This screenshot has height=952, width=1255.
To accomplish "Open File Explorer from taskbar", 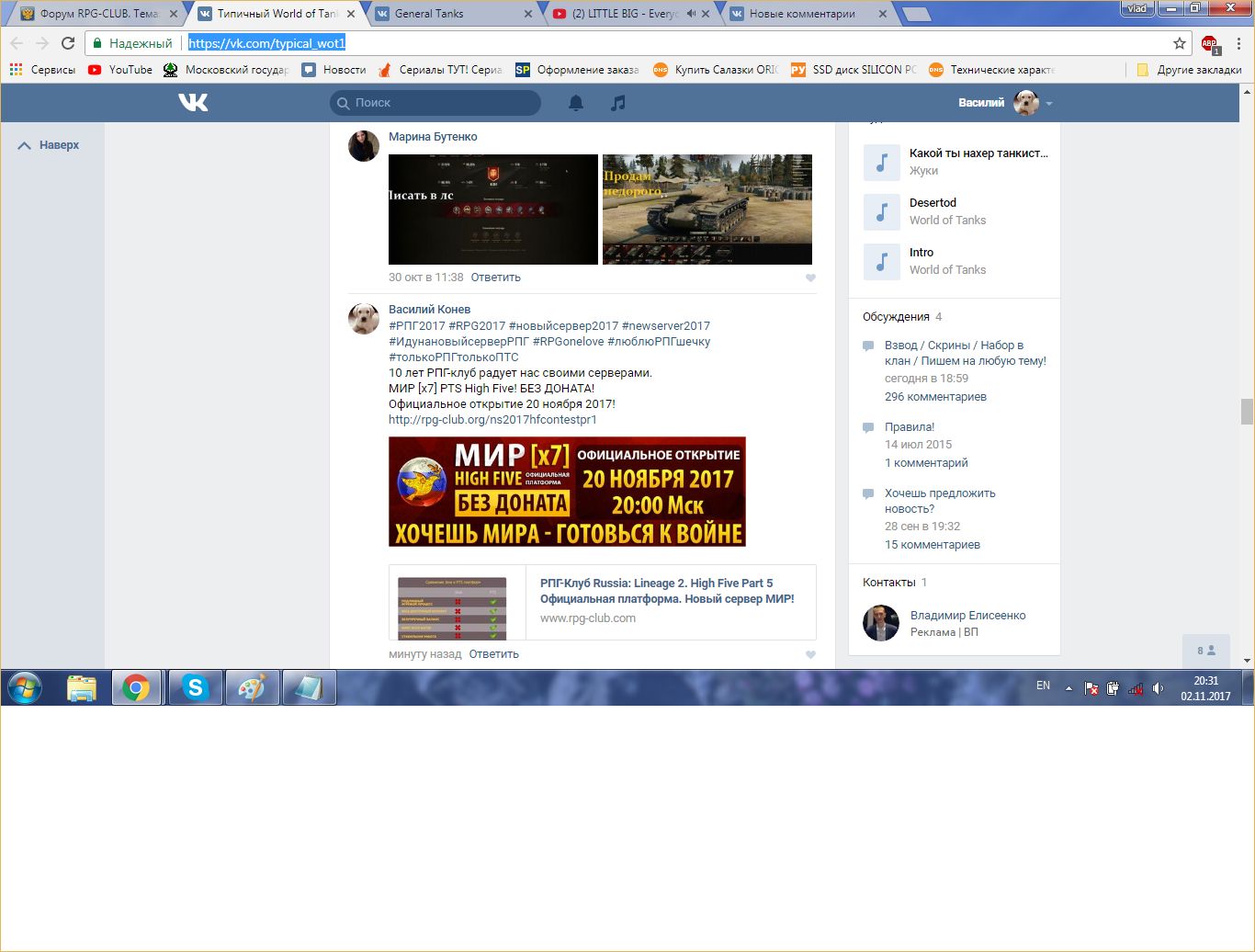I will click(82, 687).
